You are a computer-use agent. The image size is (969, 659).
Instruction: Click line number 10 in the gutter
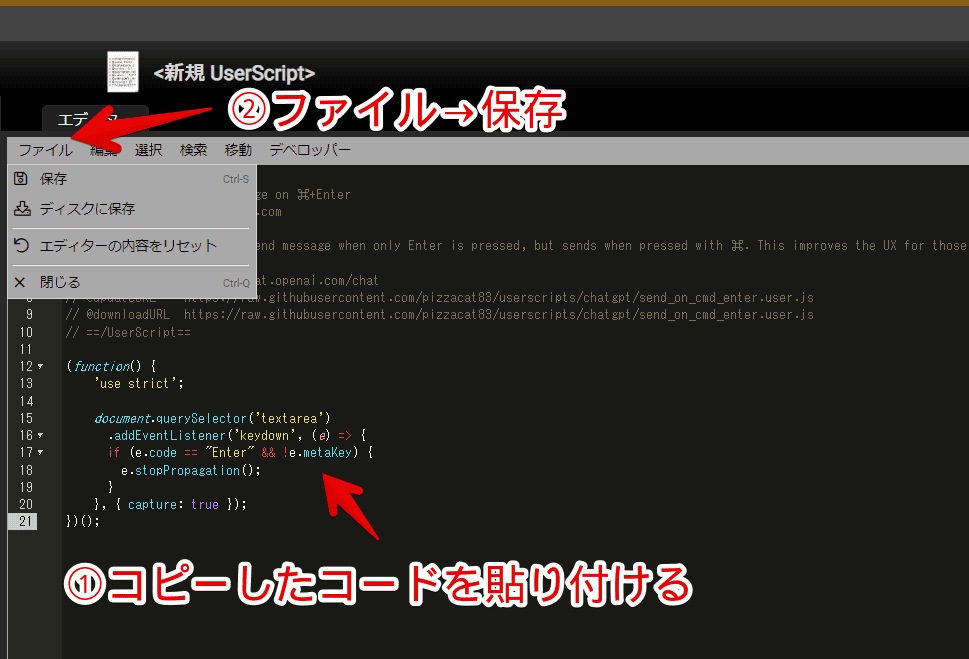25,332
